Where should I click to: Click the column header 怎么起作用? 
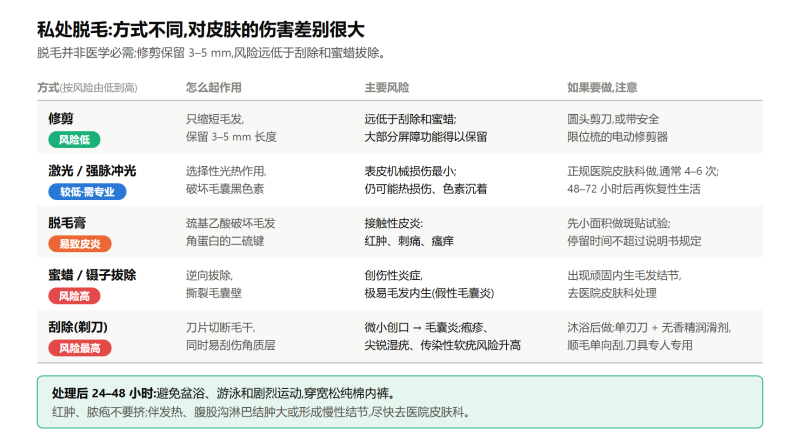click(214, 88)
